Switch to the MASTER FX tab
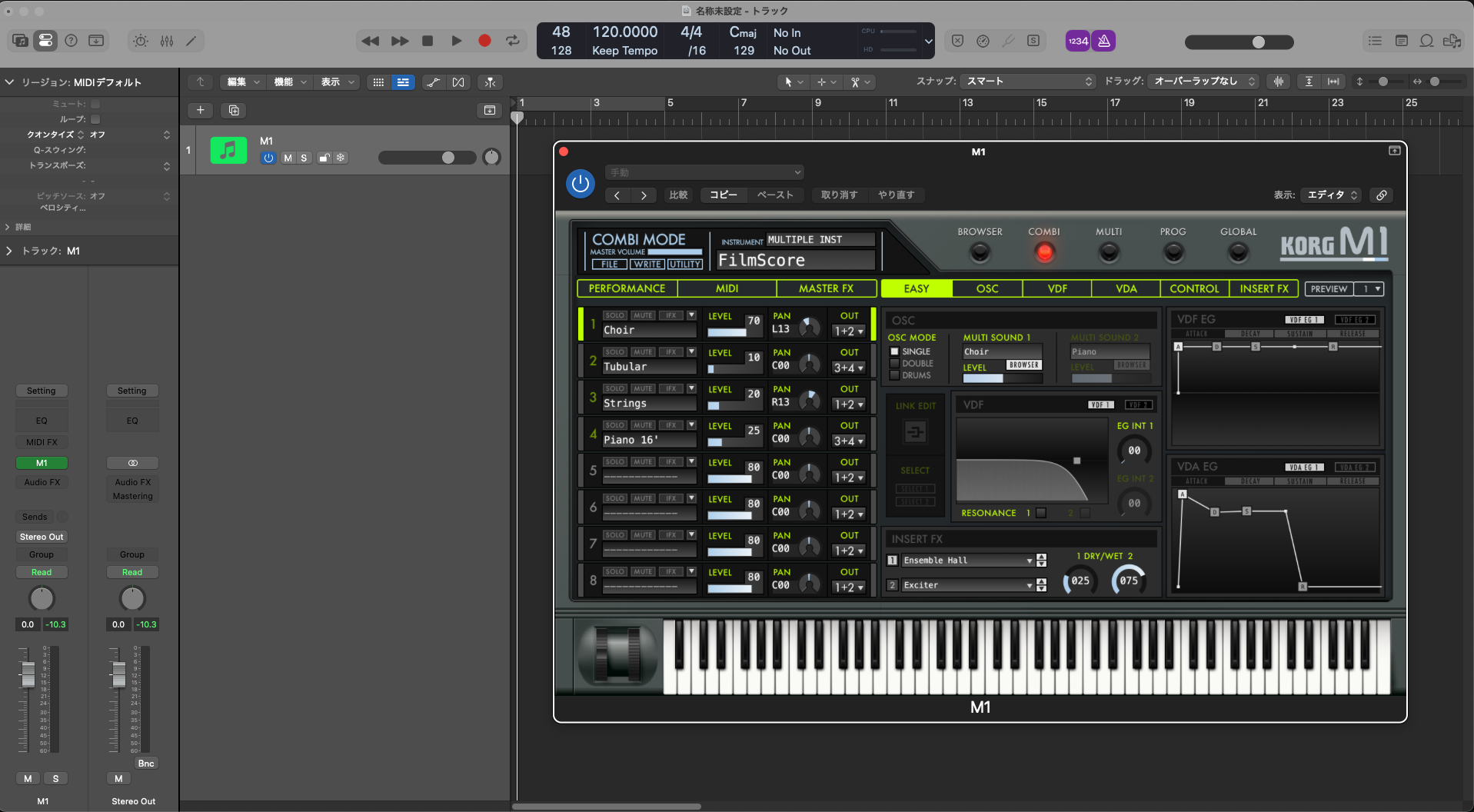Screen dimensions: 1474x812 826,288
